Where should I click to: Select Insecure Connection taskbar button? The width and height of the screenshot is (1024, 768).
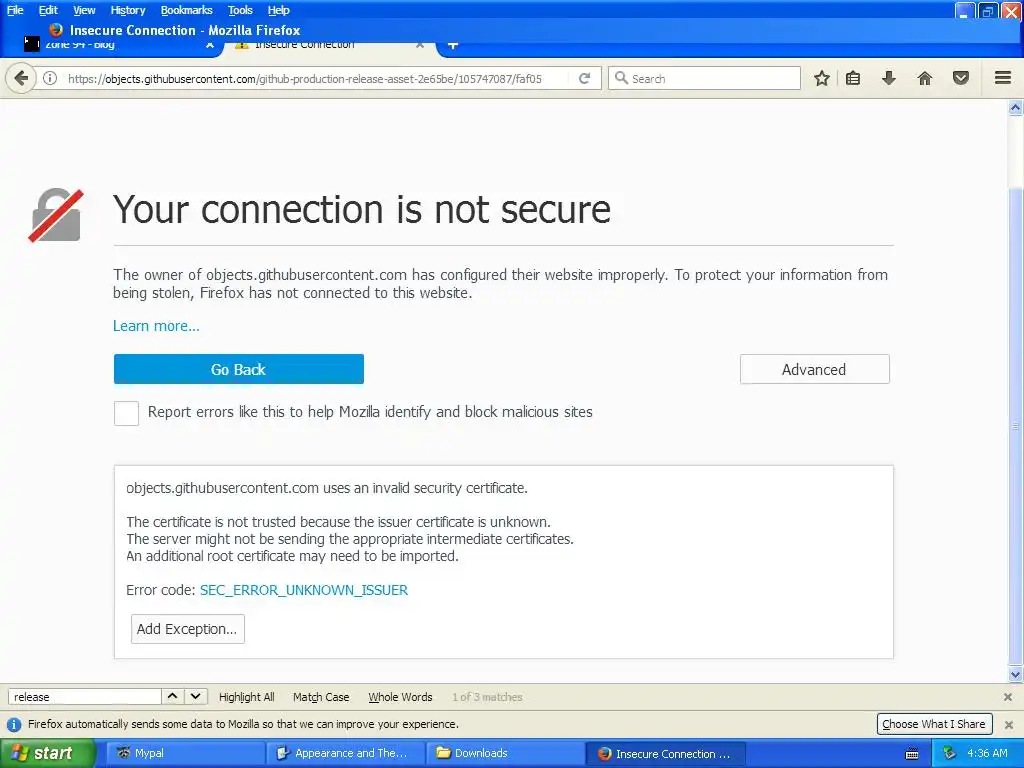[x=665, y=753]
